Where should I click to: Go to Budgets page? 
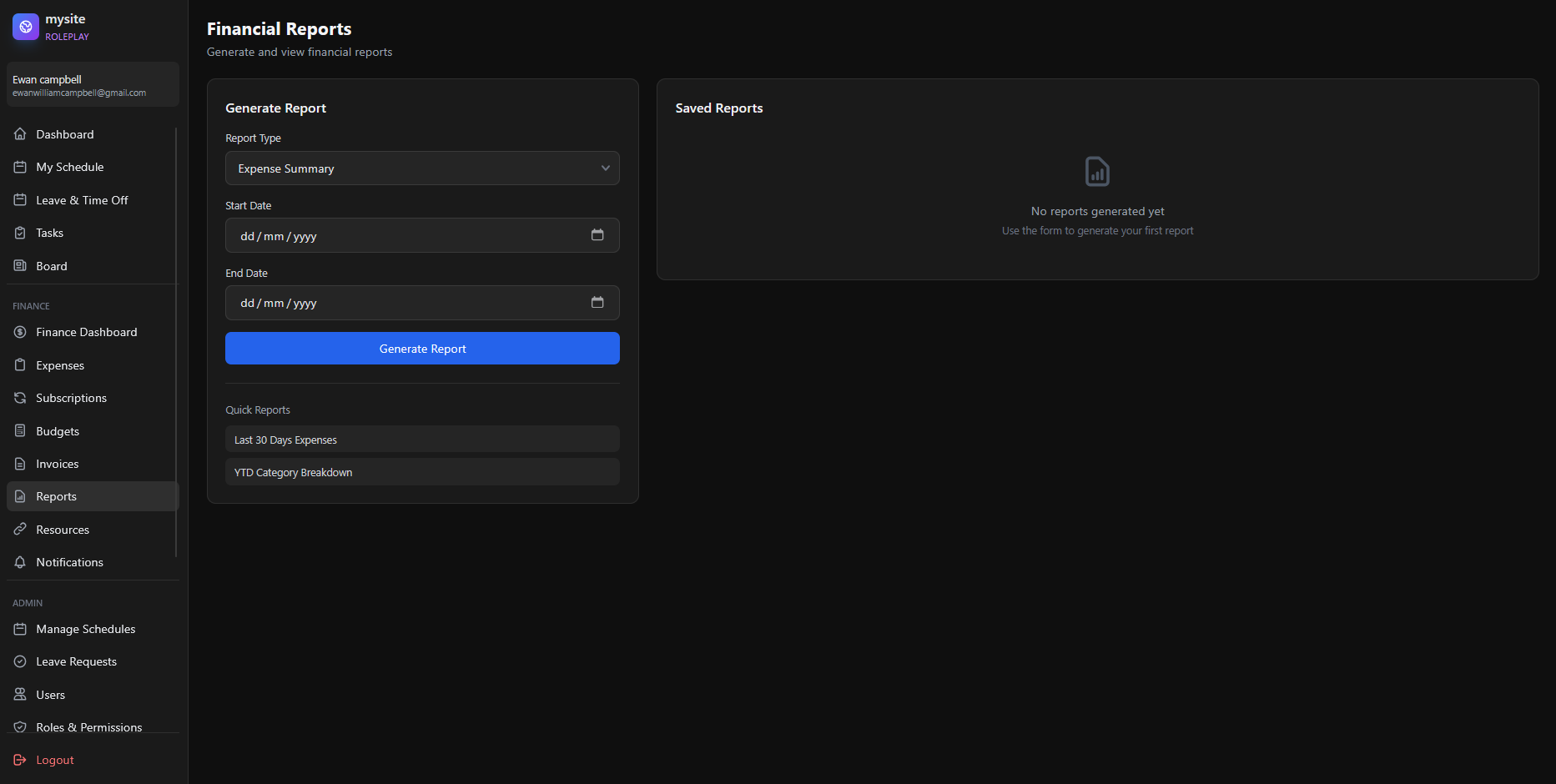click(x=58, y=431)
